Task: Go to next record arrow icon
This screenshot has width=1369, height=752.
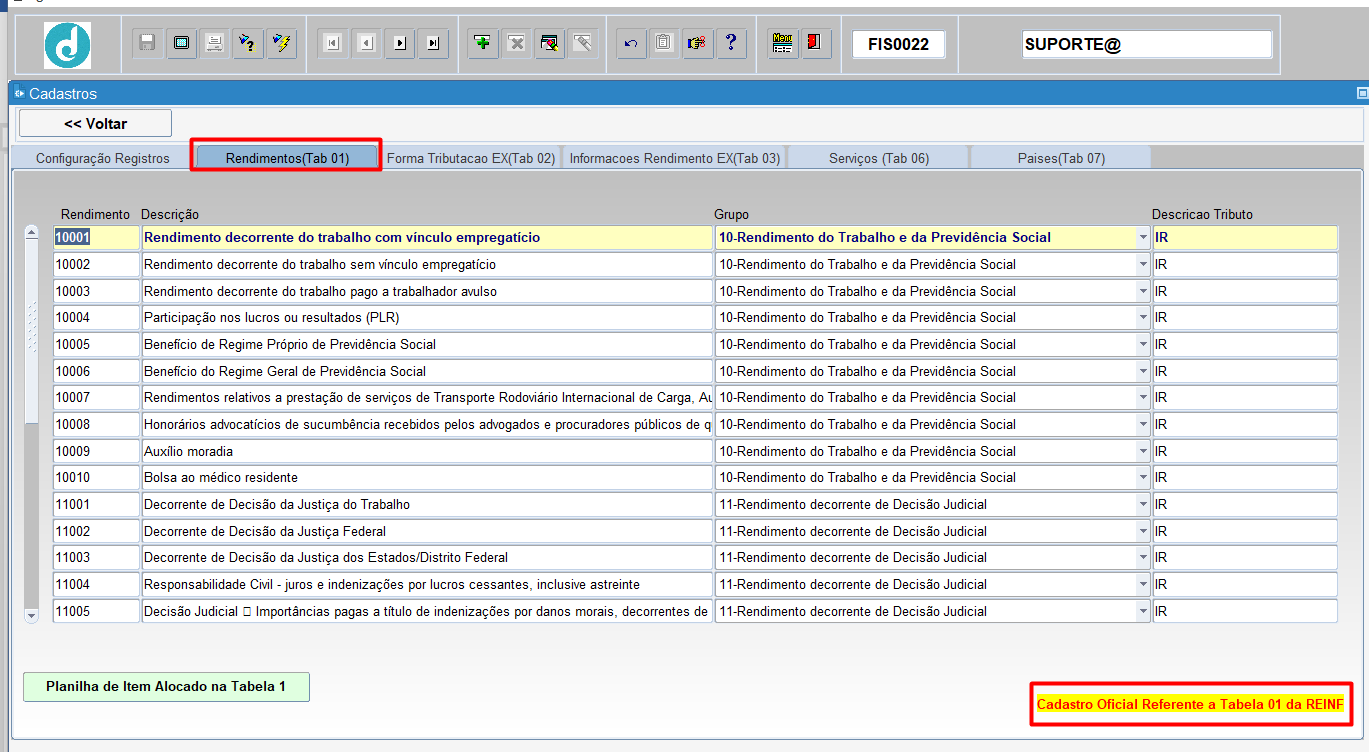Action: click(x=400, y=43)
